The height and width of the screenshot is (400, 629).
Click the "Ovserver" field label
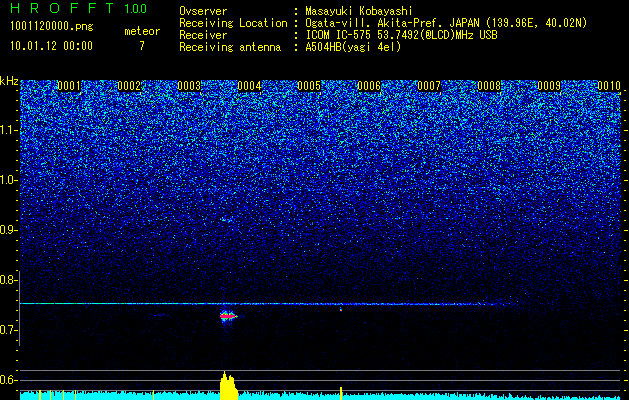pos(203,11)
